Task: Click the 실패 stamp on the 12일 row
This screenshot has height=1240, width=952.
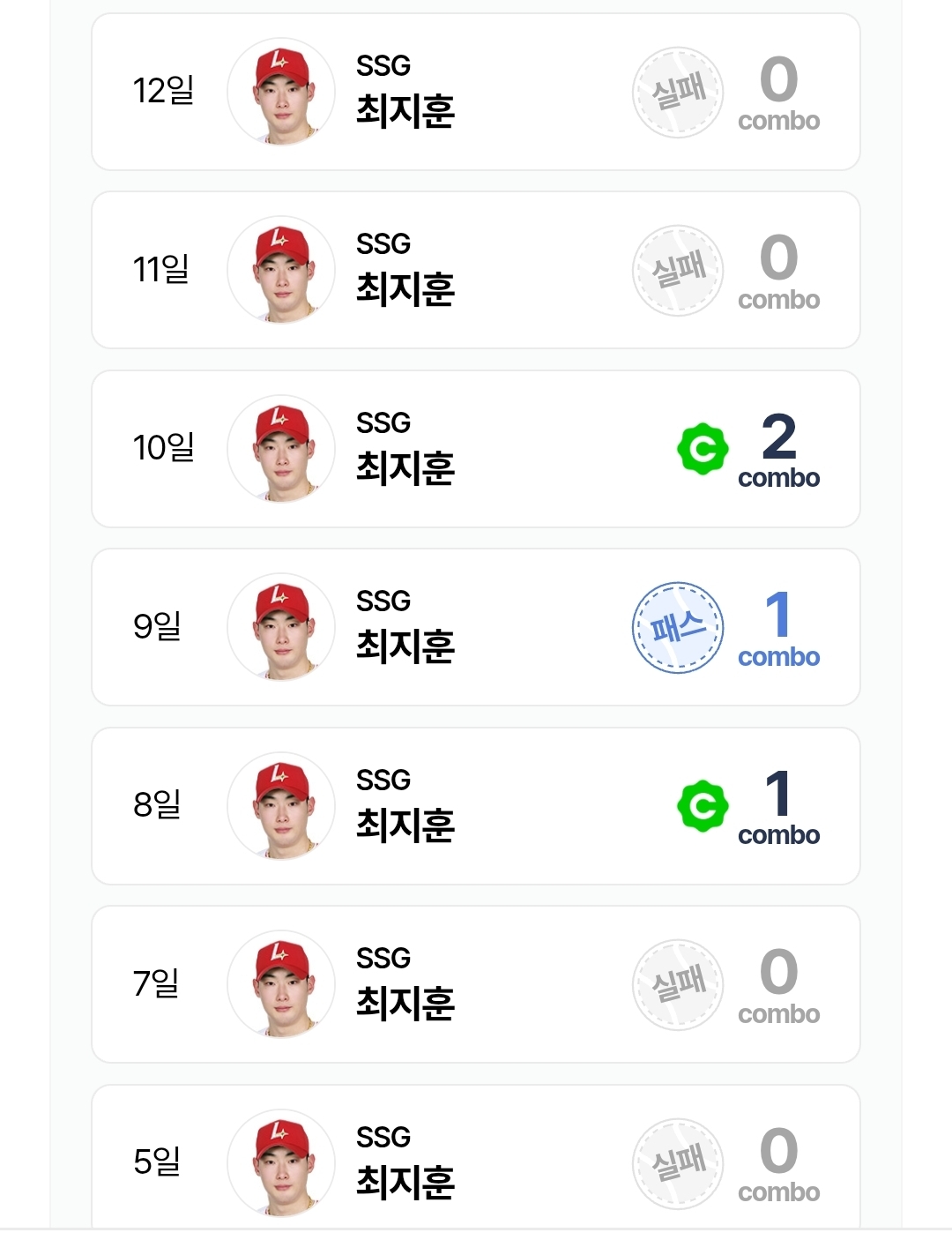Action: click(678, 93)
